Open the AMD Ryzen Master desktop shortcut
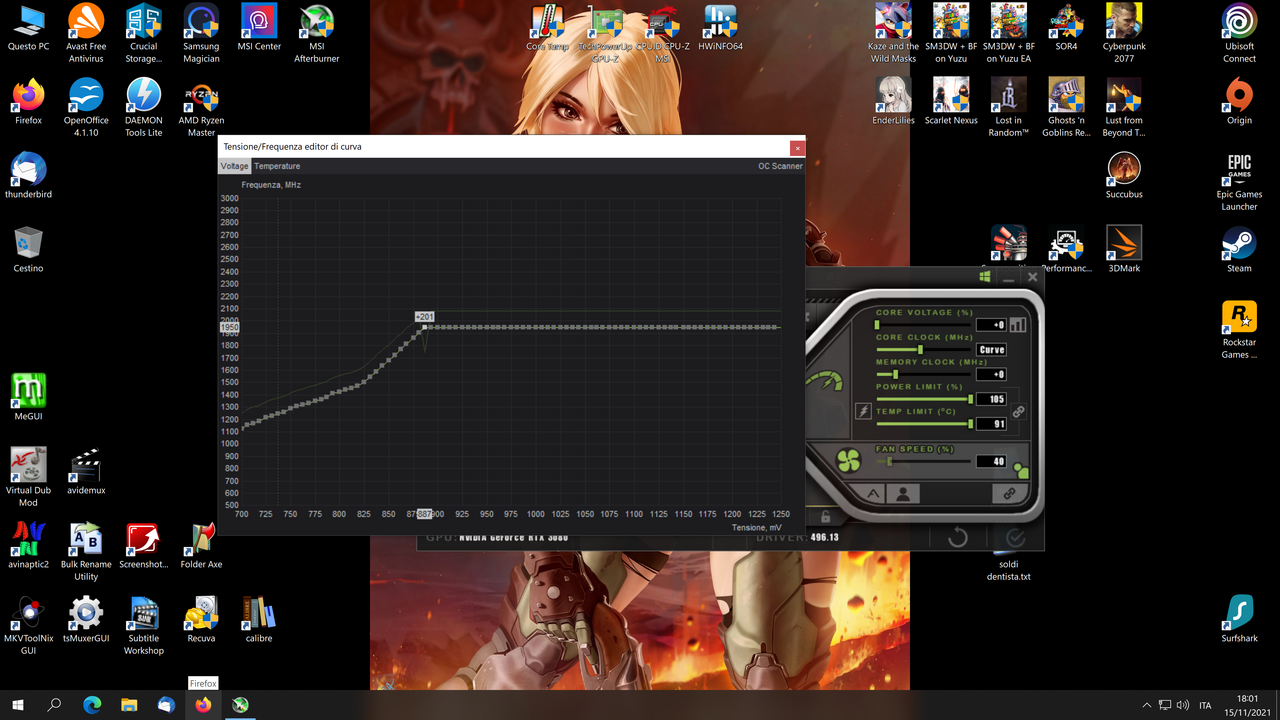The width and height of the screenshot is (1280, 720). (x=201, y=108)
